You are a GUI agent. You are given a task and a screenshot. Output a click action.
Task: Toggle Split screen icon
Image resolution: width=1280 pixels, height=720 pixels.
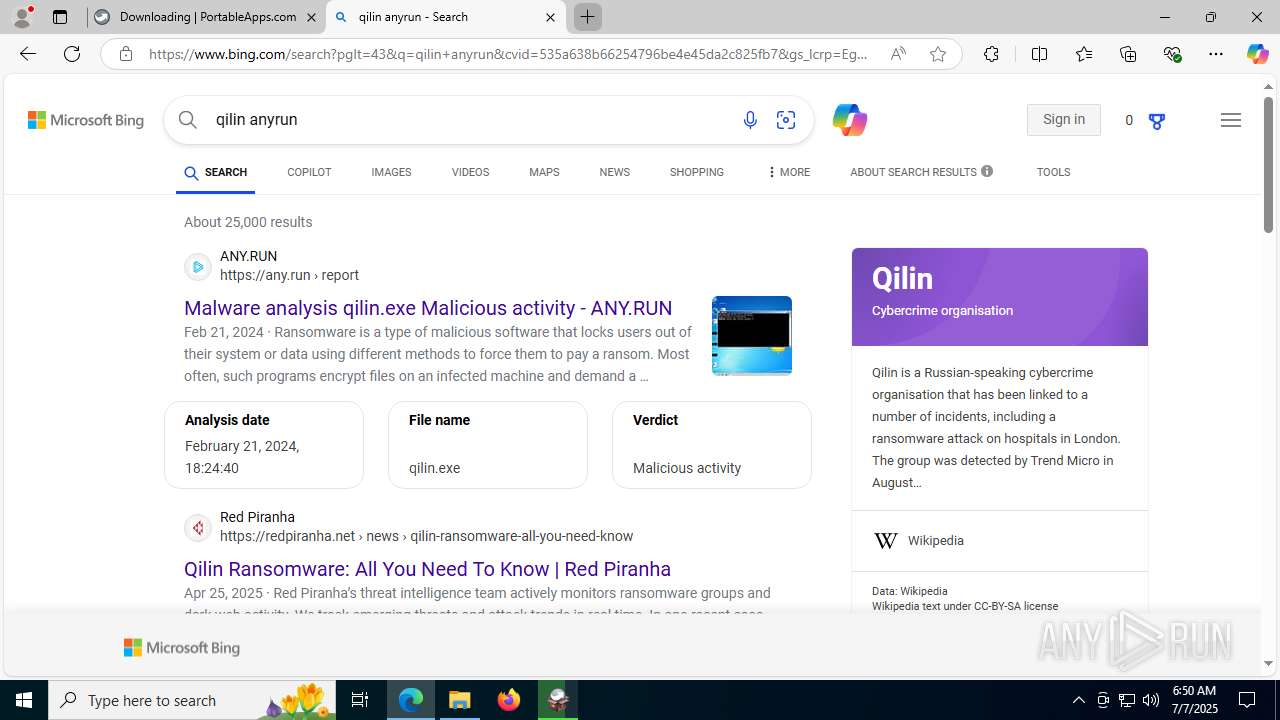[x=1039, y=54]
